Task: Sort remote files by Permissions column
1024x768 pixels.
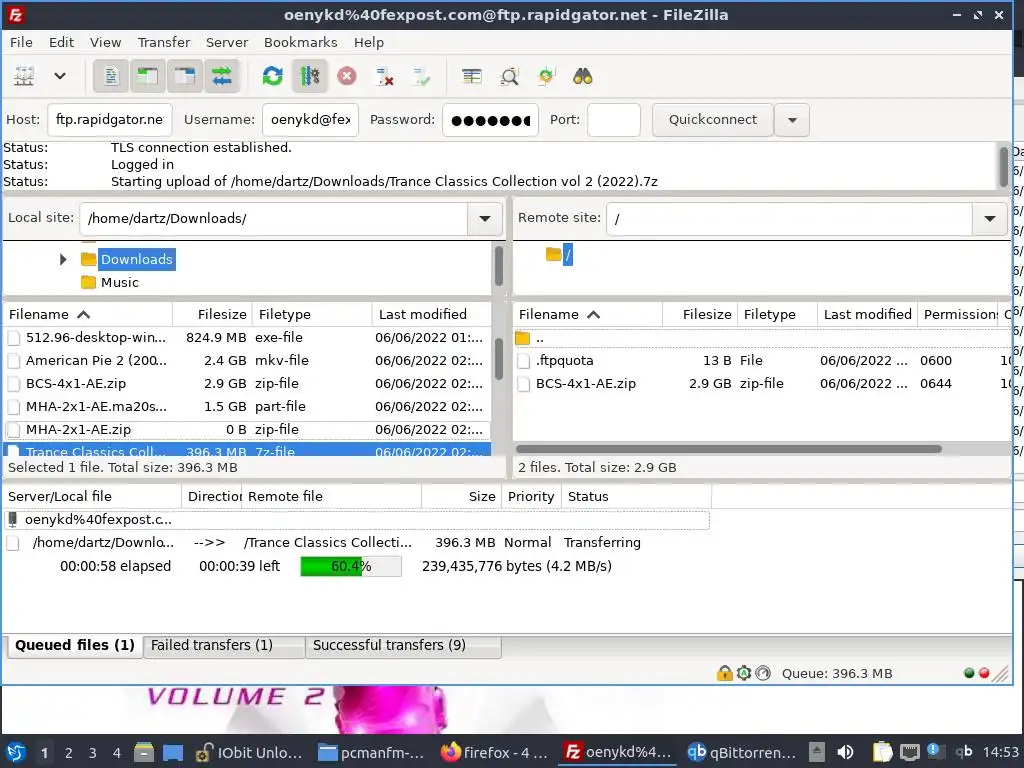Action: 958,315
